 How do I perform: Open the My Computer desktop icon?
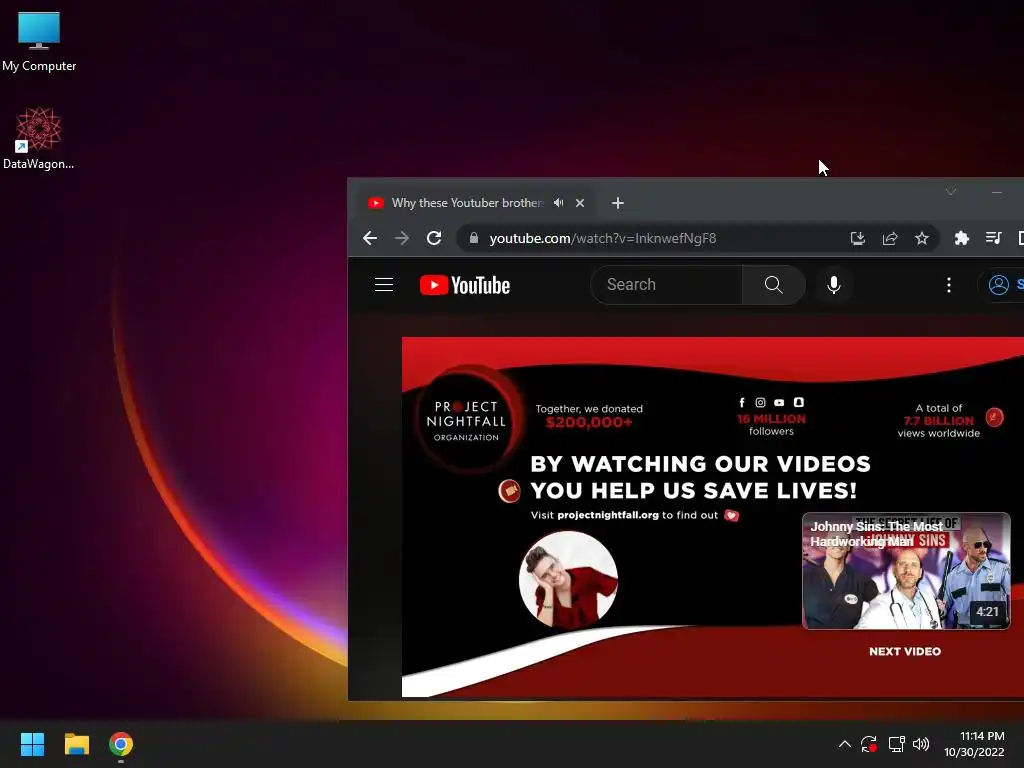[x=39, y=40]
